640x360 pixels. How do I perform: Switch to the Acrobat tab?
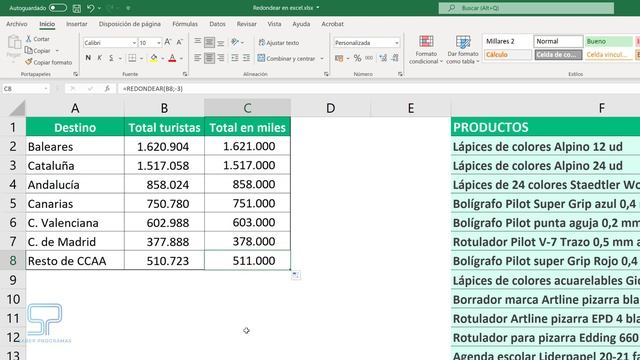(332, 24)
